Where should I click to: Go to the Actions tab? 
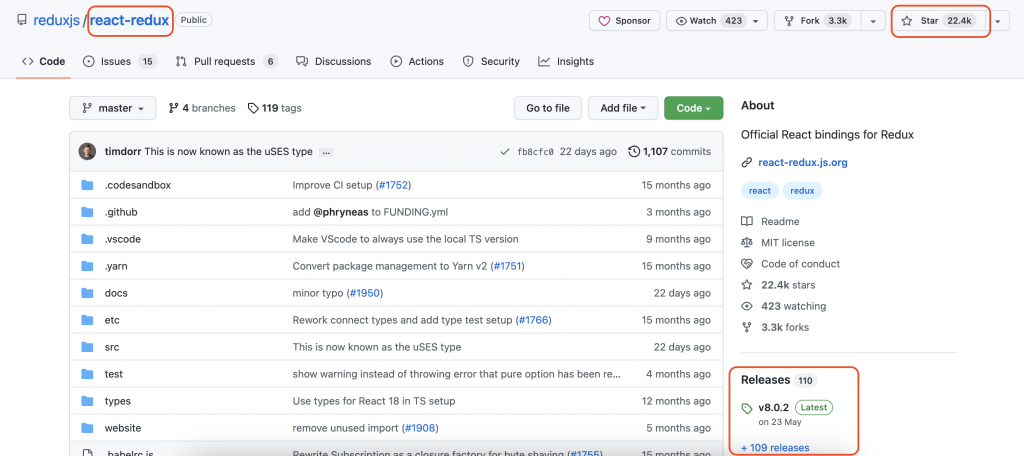point(417,61)
